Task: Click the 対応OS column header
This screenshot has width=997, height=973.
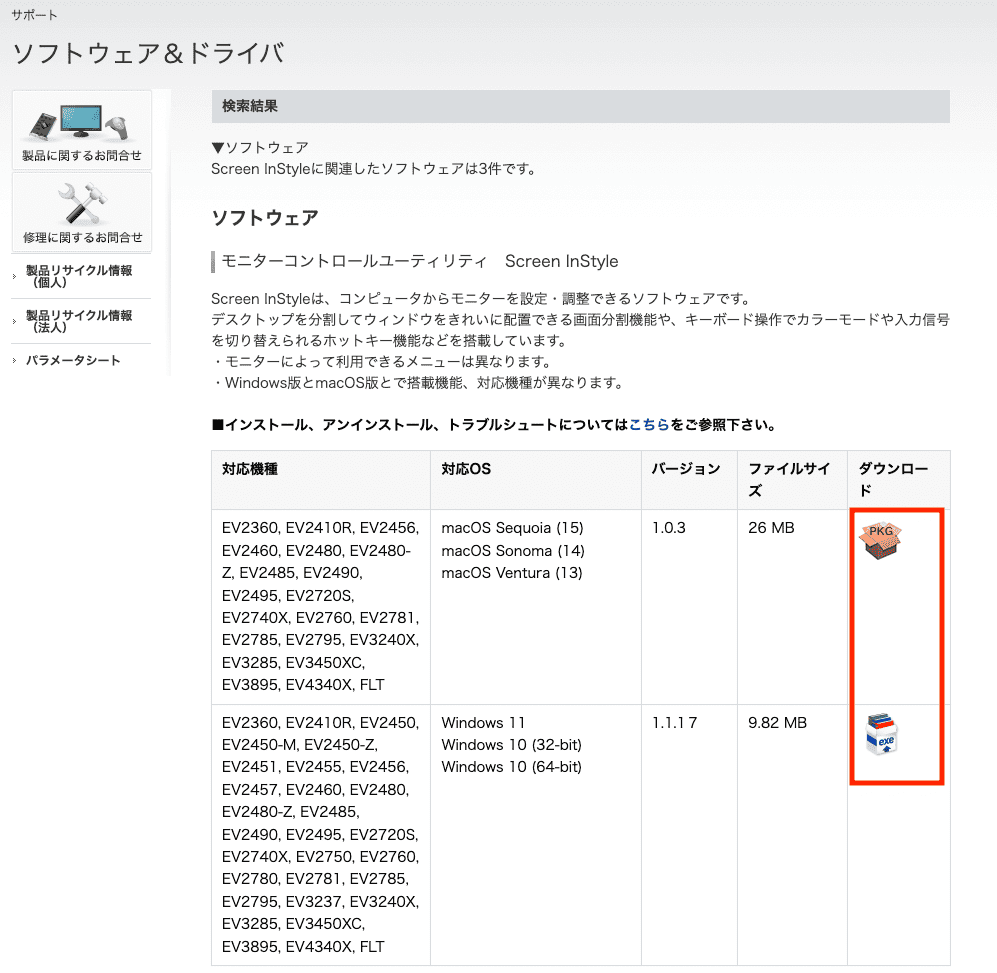Action: point(536,480)
